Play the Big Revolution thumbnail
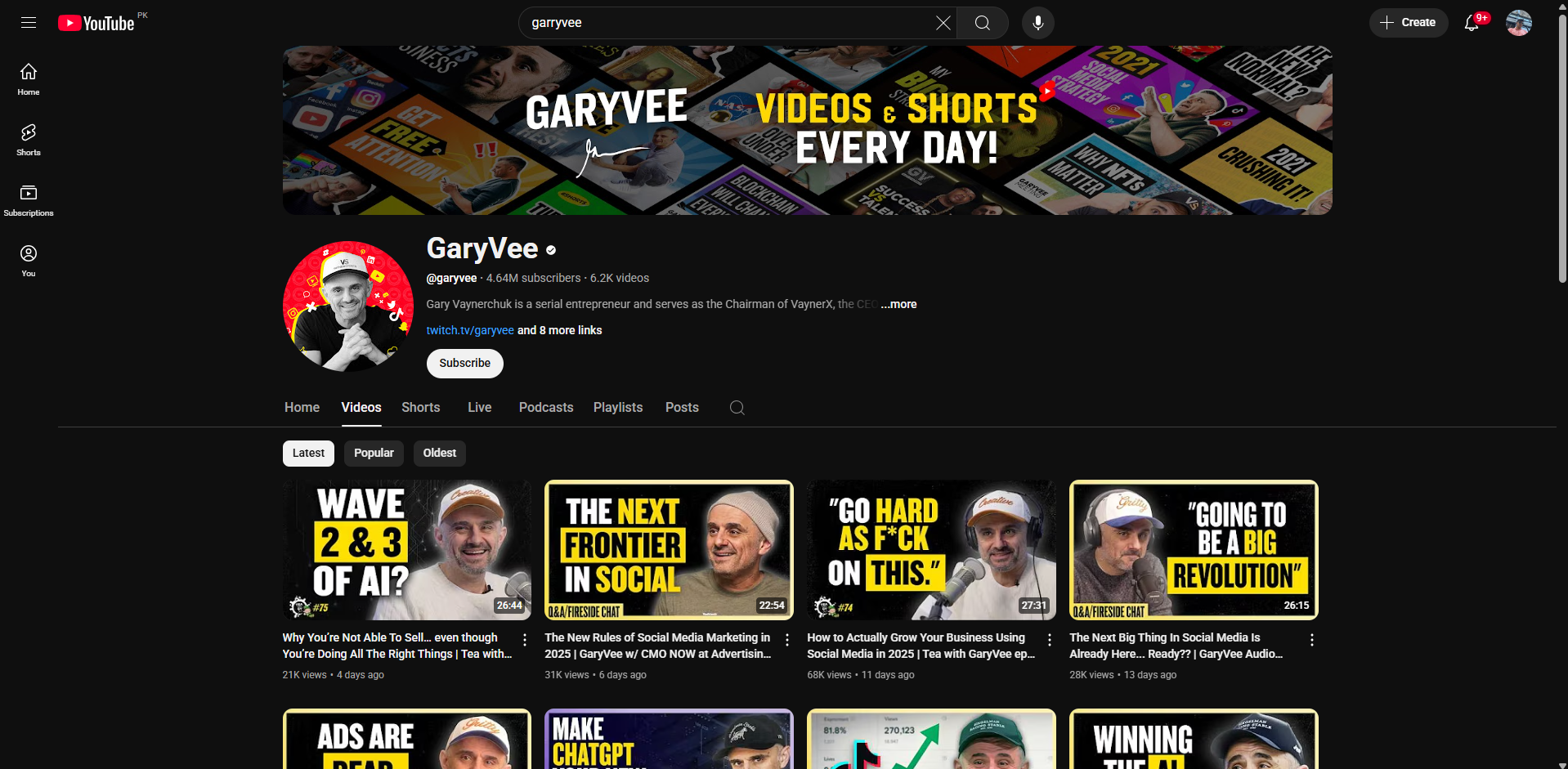Image resolution: width=1568 pixels, height=769 pixels. (1194, 550)
